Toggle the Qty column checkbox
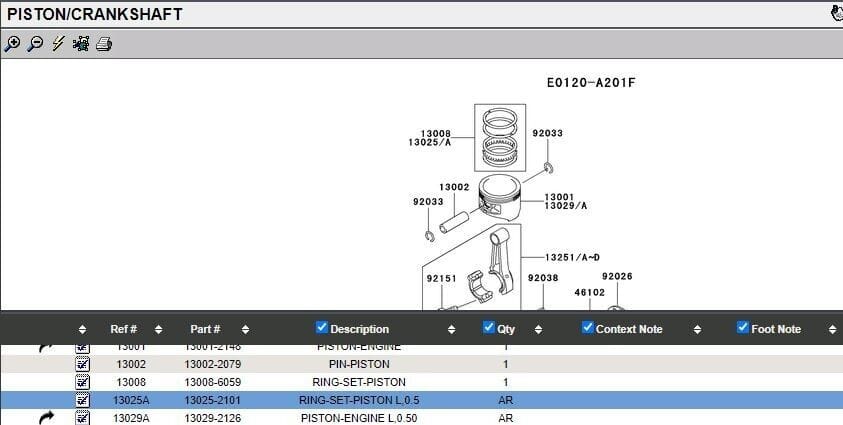 489,327
